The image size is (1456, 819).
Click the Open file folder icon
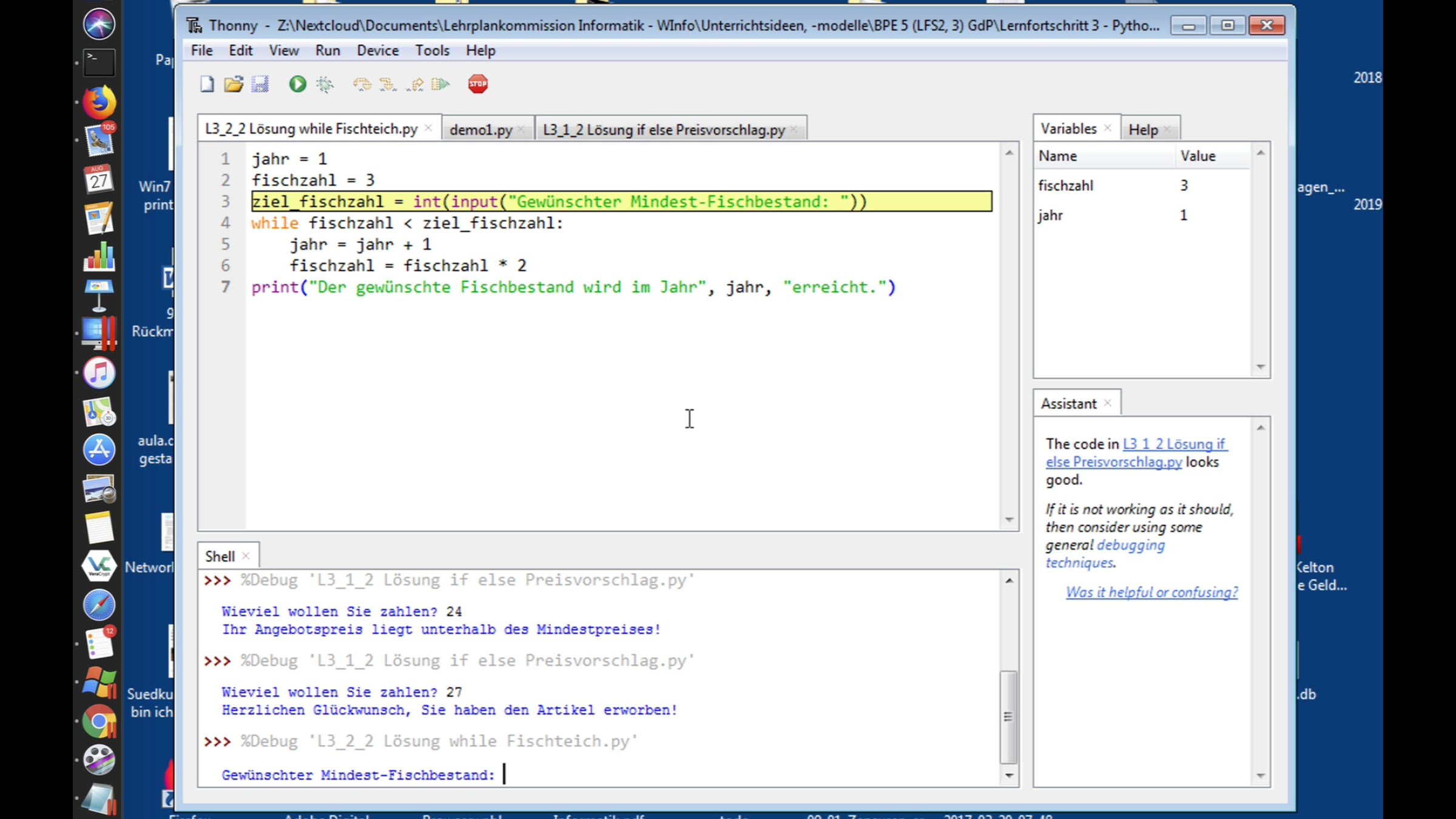(234, 84)
